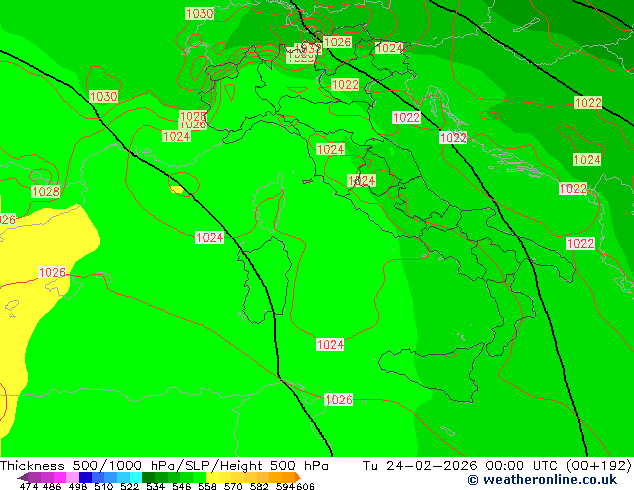634x490 pixels.
Task: Click the darkest green legend swatch
Action: (148, 477)
